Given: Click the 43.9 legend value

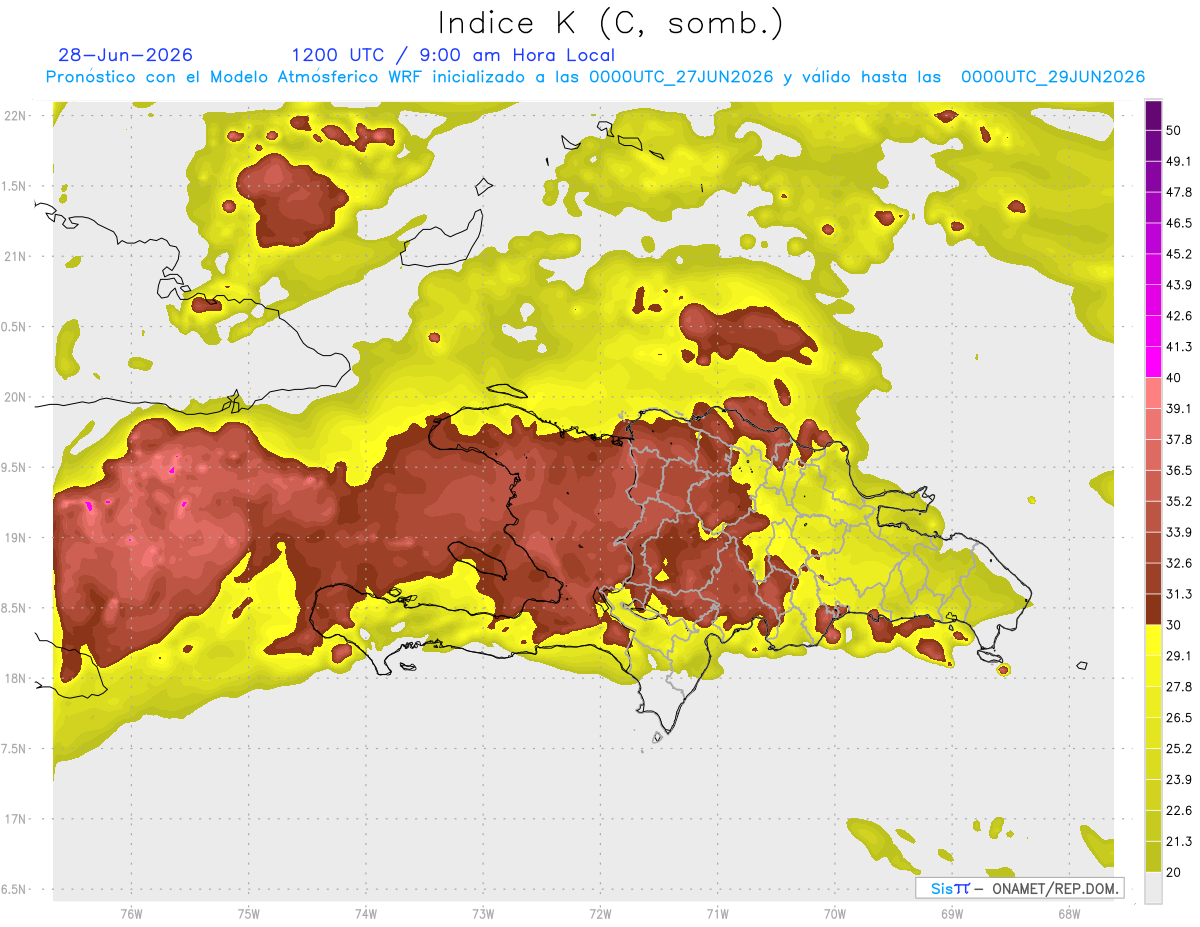Looking at the screenshot, I should (1178, 285).
